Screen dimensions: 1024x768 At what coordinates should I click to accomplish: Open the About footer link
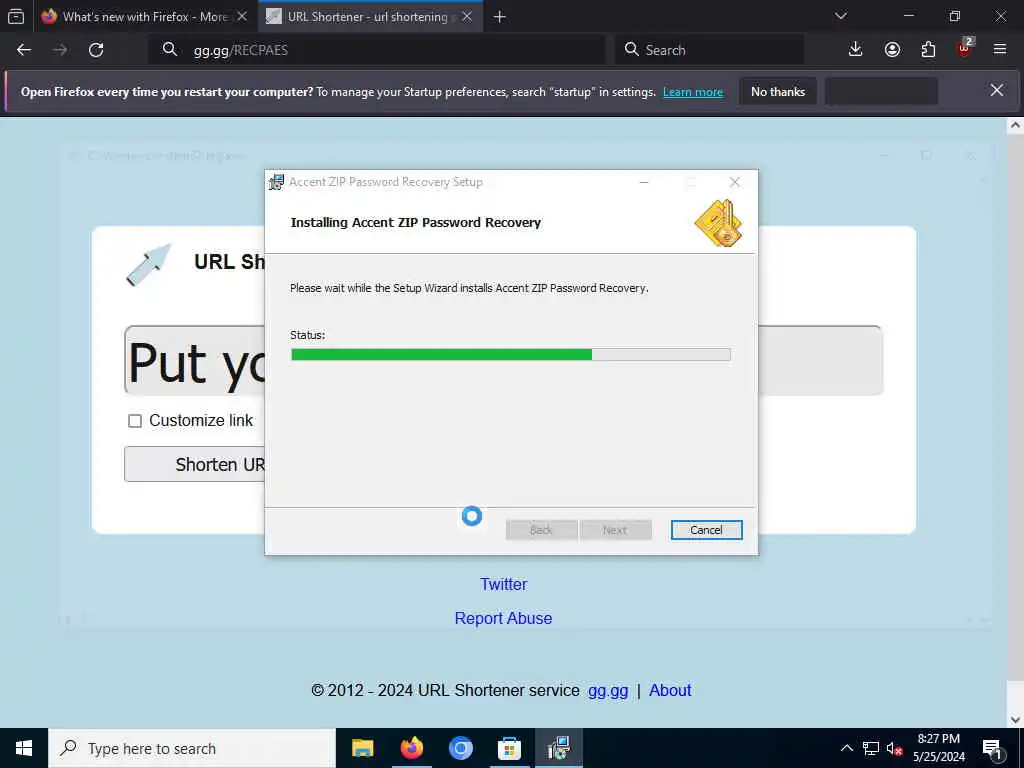click(x=670, y=691)
